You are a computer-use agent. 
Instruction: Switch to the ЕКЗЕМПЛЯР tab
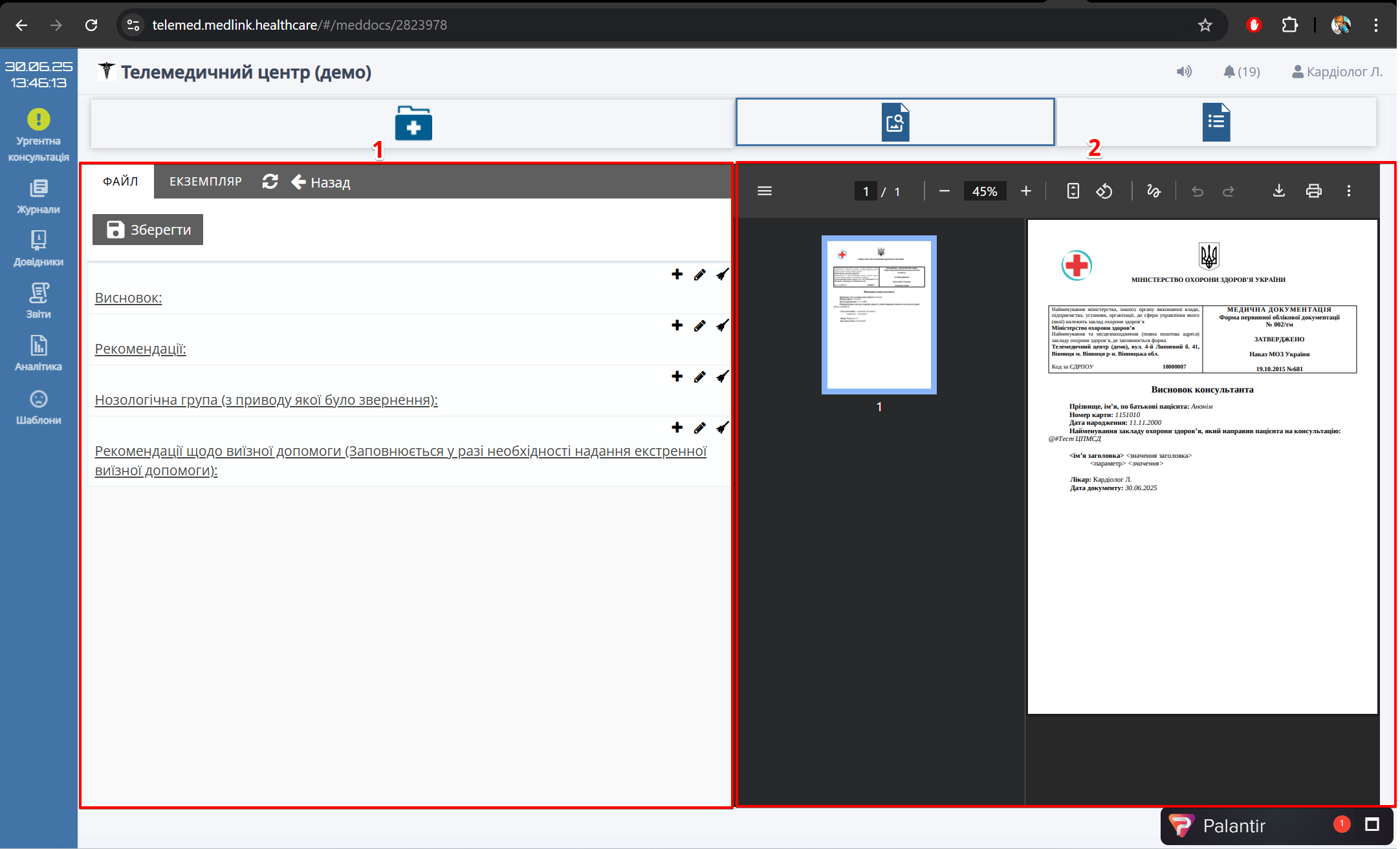pos(205,182)
